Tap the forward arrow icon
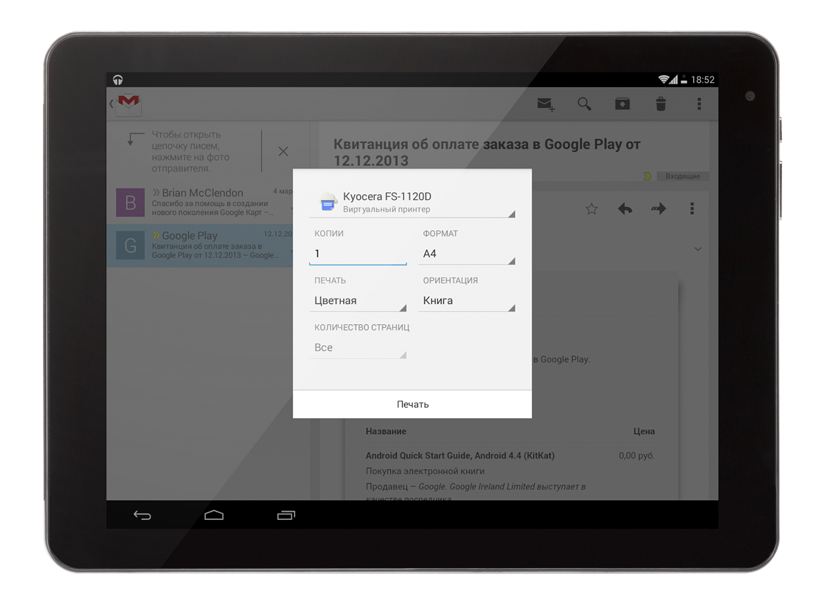The height and width of the screenshot is (602, 825). [658, 209]
